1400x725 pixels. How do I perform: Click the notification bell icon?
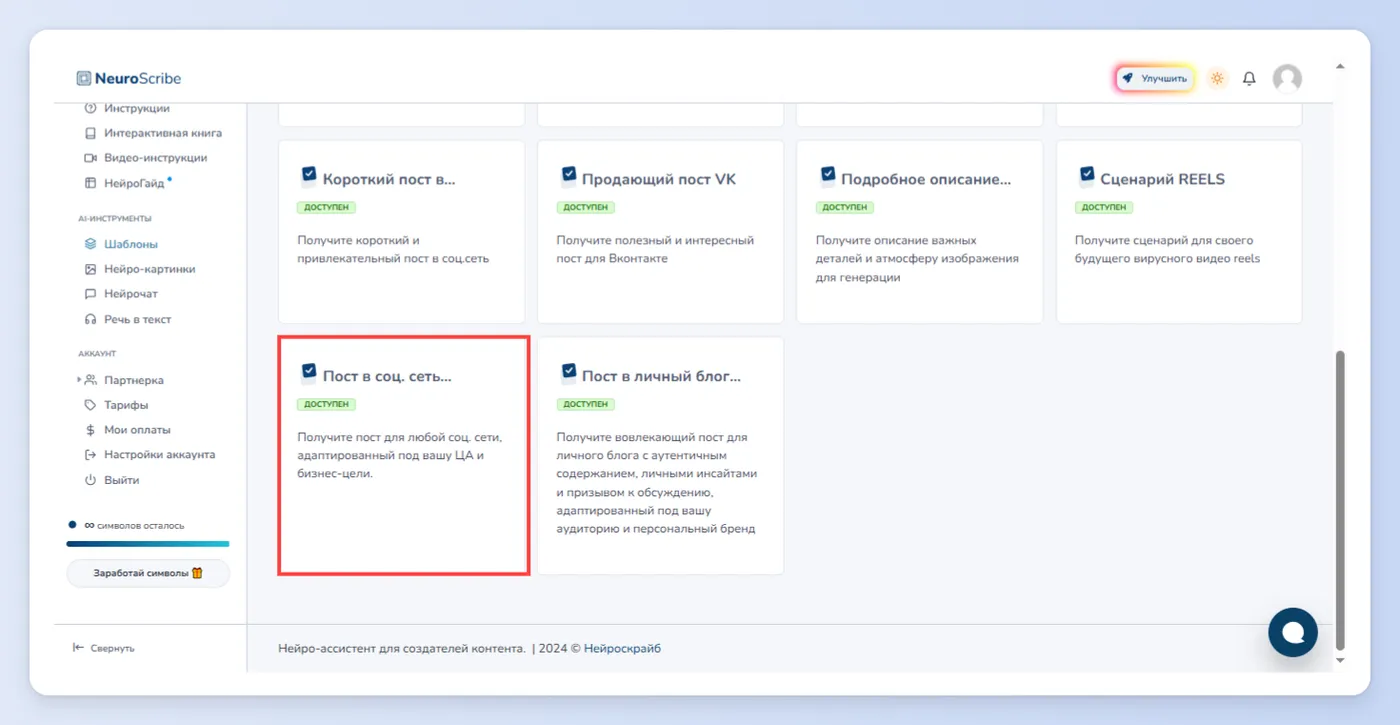coord(1249,78)
